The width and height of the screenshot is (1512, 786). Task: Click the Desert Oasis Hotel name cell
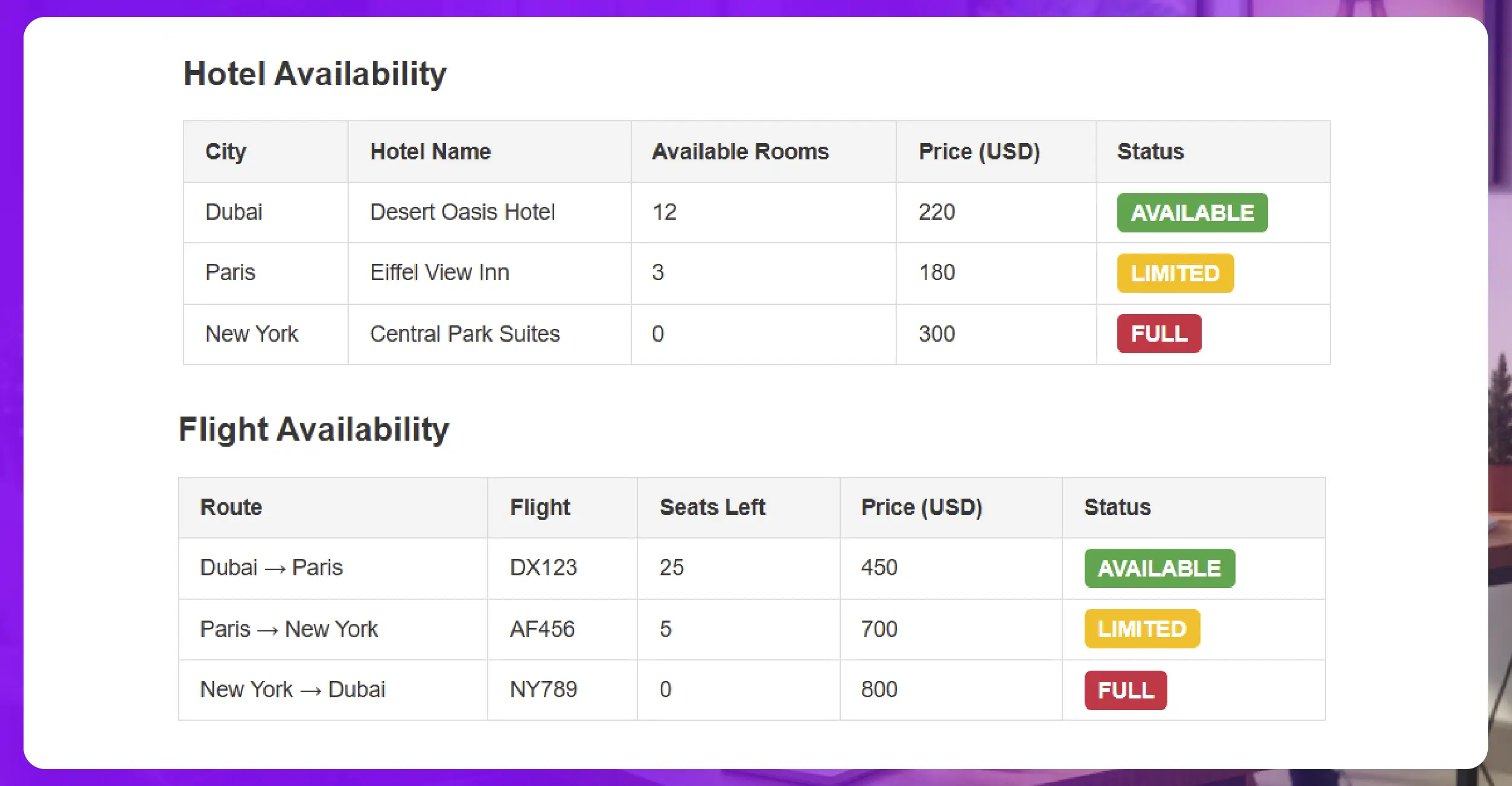click(462, 212)
